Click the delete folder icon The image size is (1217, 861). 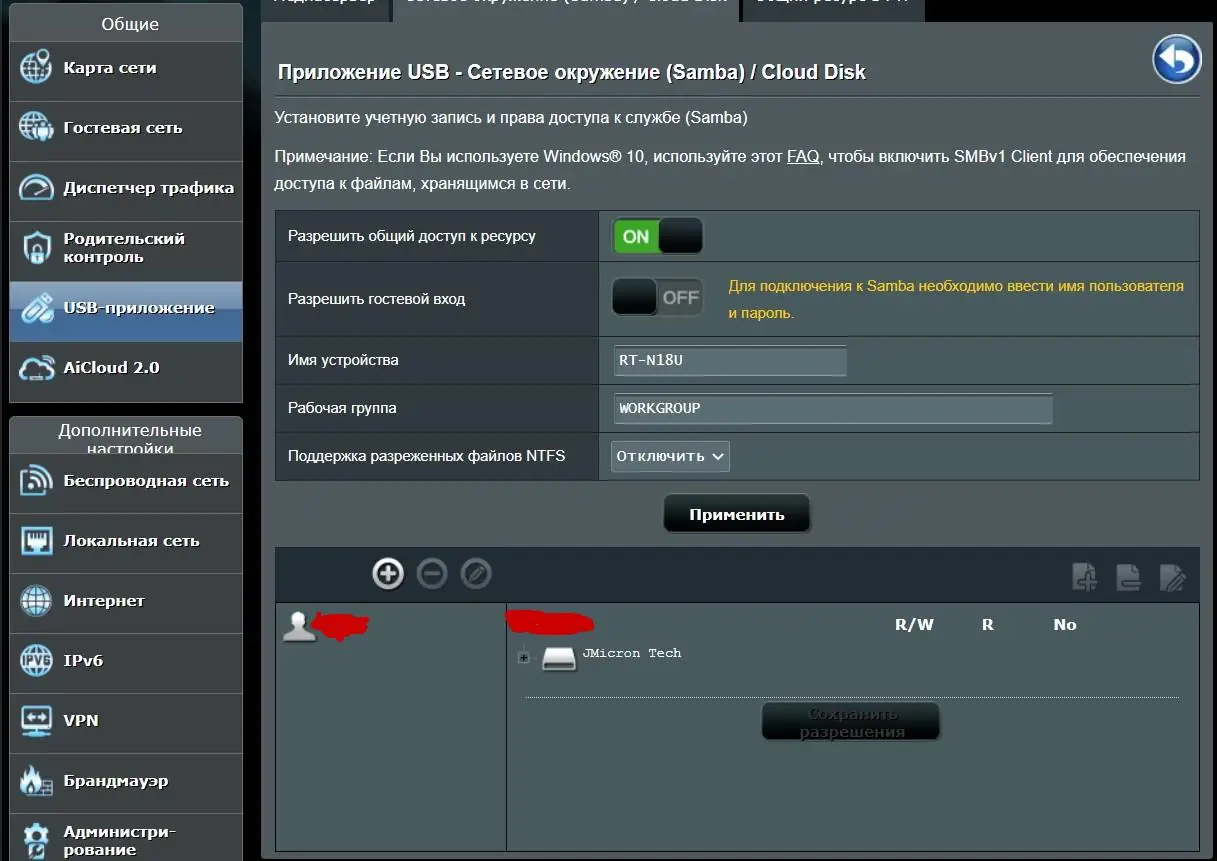click(1129, 576)
